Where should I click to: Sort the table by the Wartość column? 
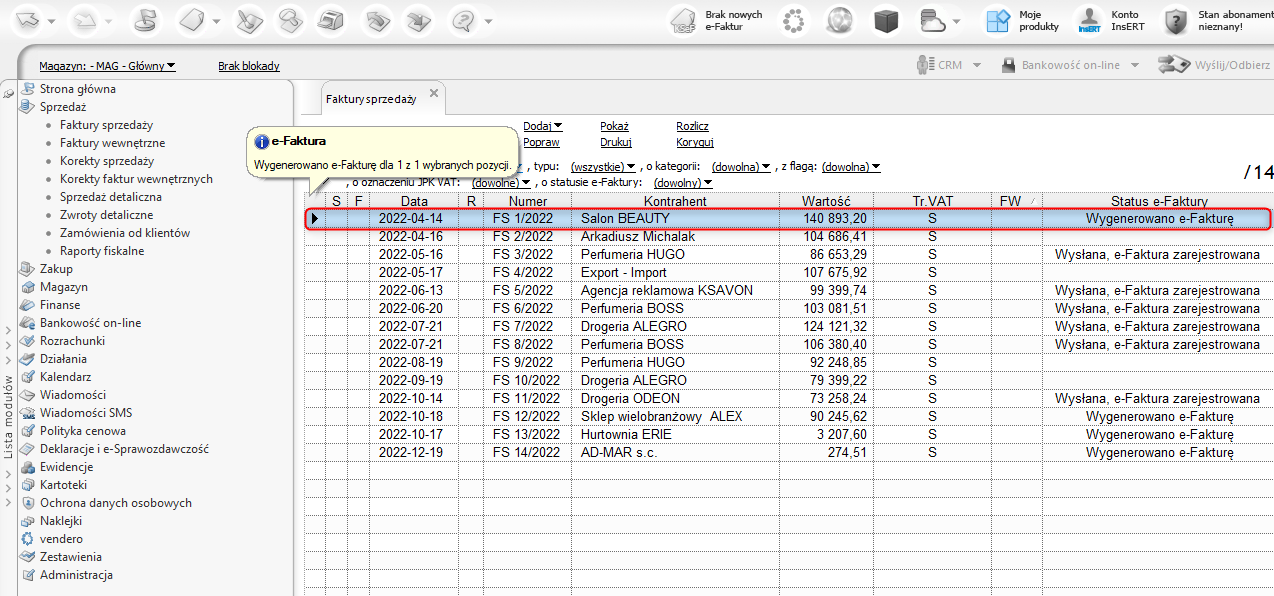pyautogui.click(x=825, y=201)
